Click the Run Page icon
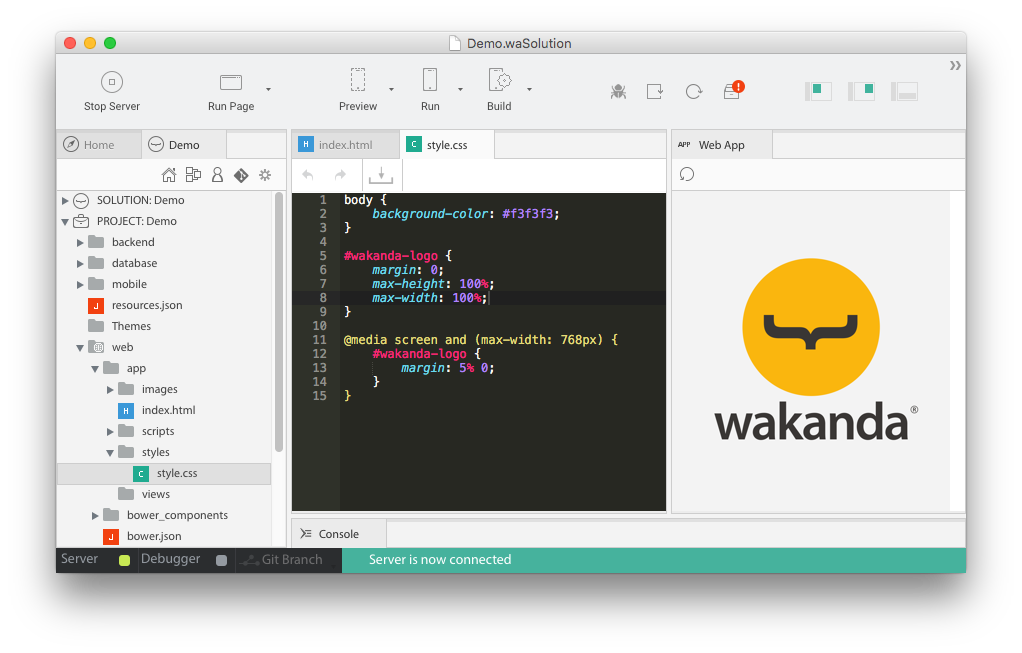 point(231,82)
